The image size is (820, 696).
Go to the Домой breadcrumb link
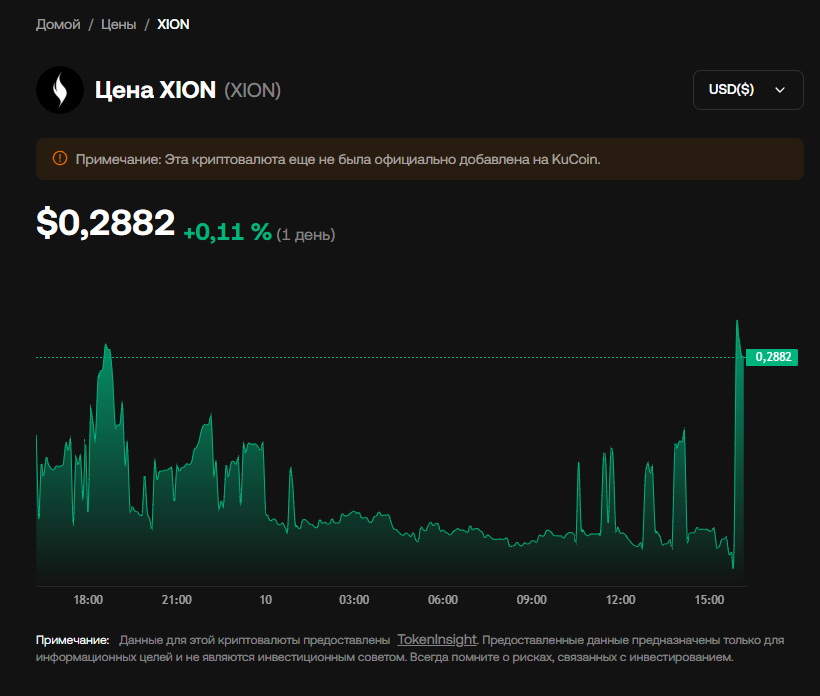coord(58,25)
